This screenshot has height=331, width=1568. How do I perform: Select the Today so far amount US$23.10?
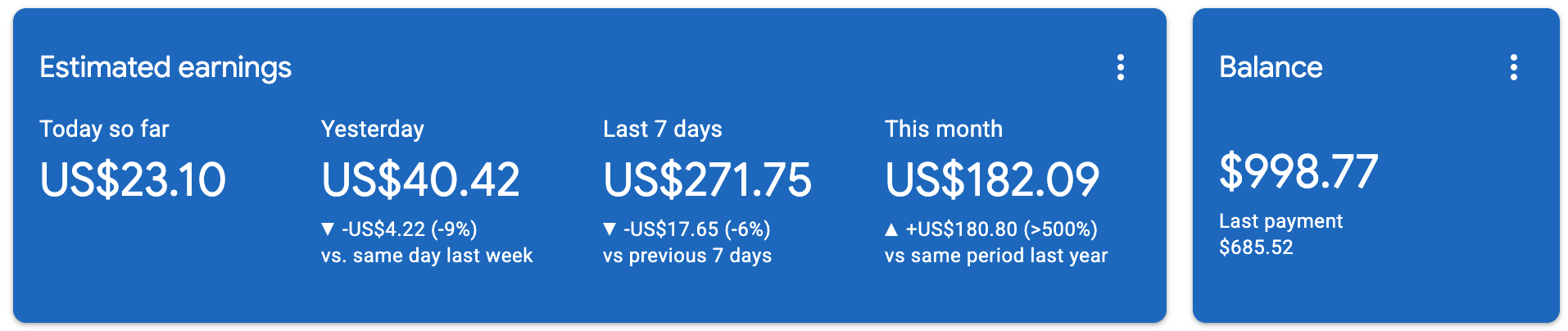[133, 179]
